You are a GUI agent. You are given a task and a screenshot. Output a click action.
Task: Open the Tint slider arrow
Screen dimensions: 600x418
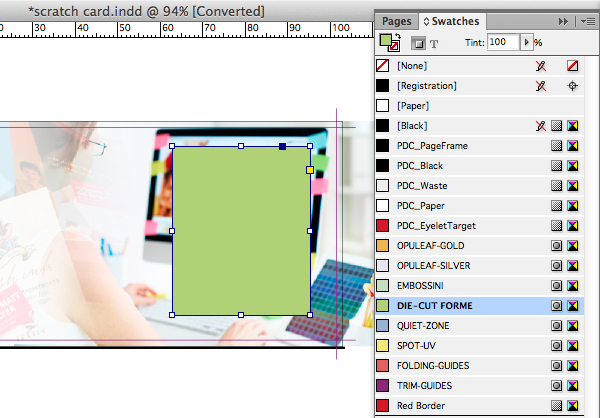tap(526, 43)
